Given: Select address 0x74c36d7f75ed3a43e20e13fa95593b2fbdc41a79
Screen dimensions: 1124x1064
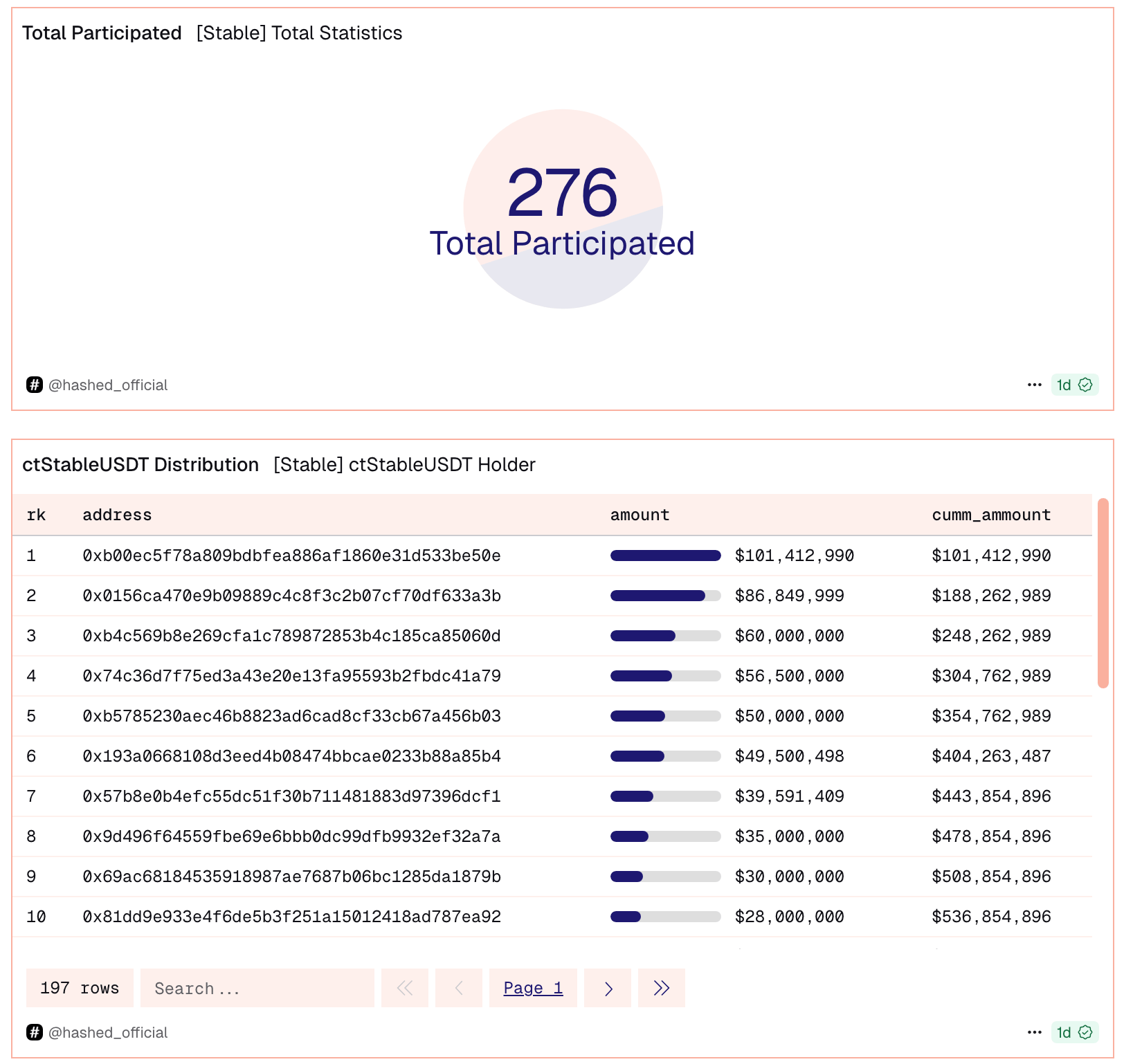Looking at the screenshot, I should [291, 676].
